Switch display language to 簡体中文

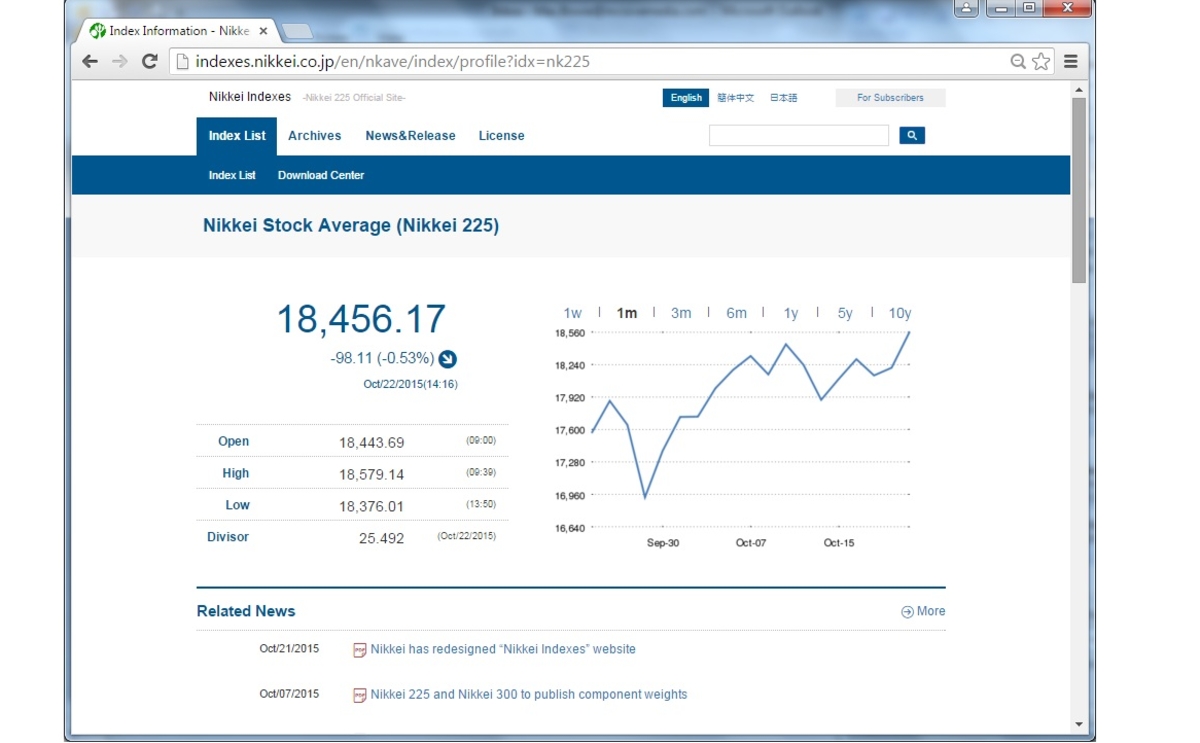735,97
